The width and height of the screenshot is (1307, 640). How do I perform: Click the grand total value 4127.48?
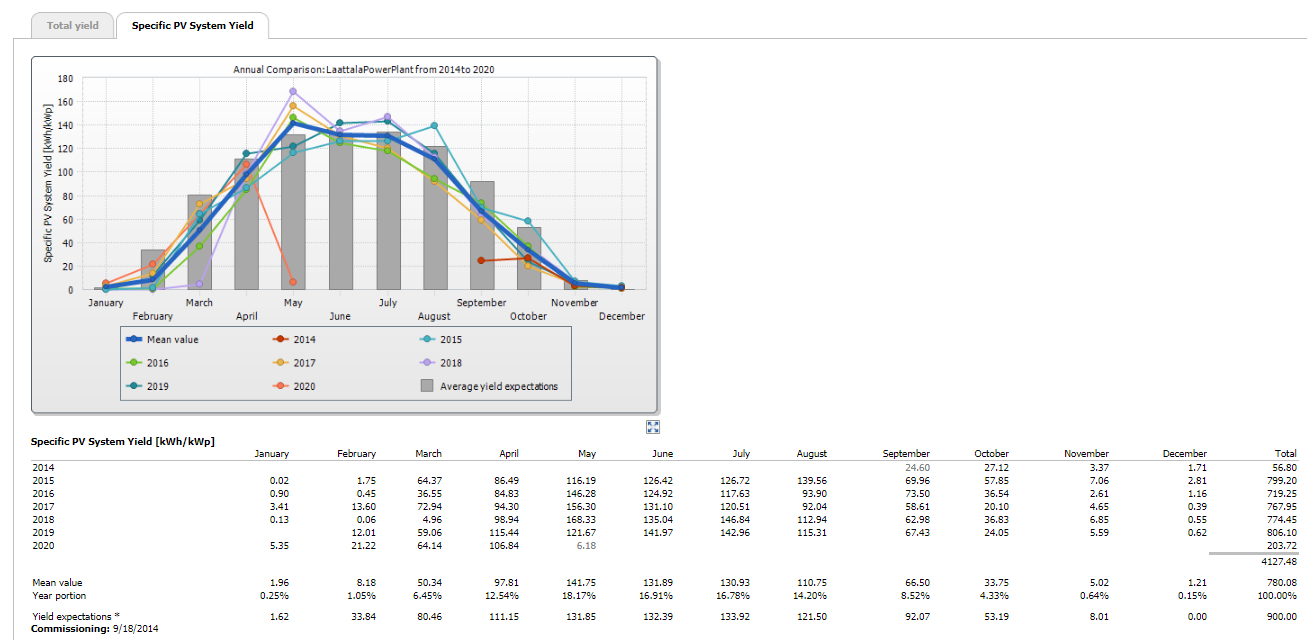[x=1278, y=561]
